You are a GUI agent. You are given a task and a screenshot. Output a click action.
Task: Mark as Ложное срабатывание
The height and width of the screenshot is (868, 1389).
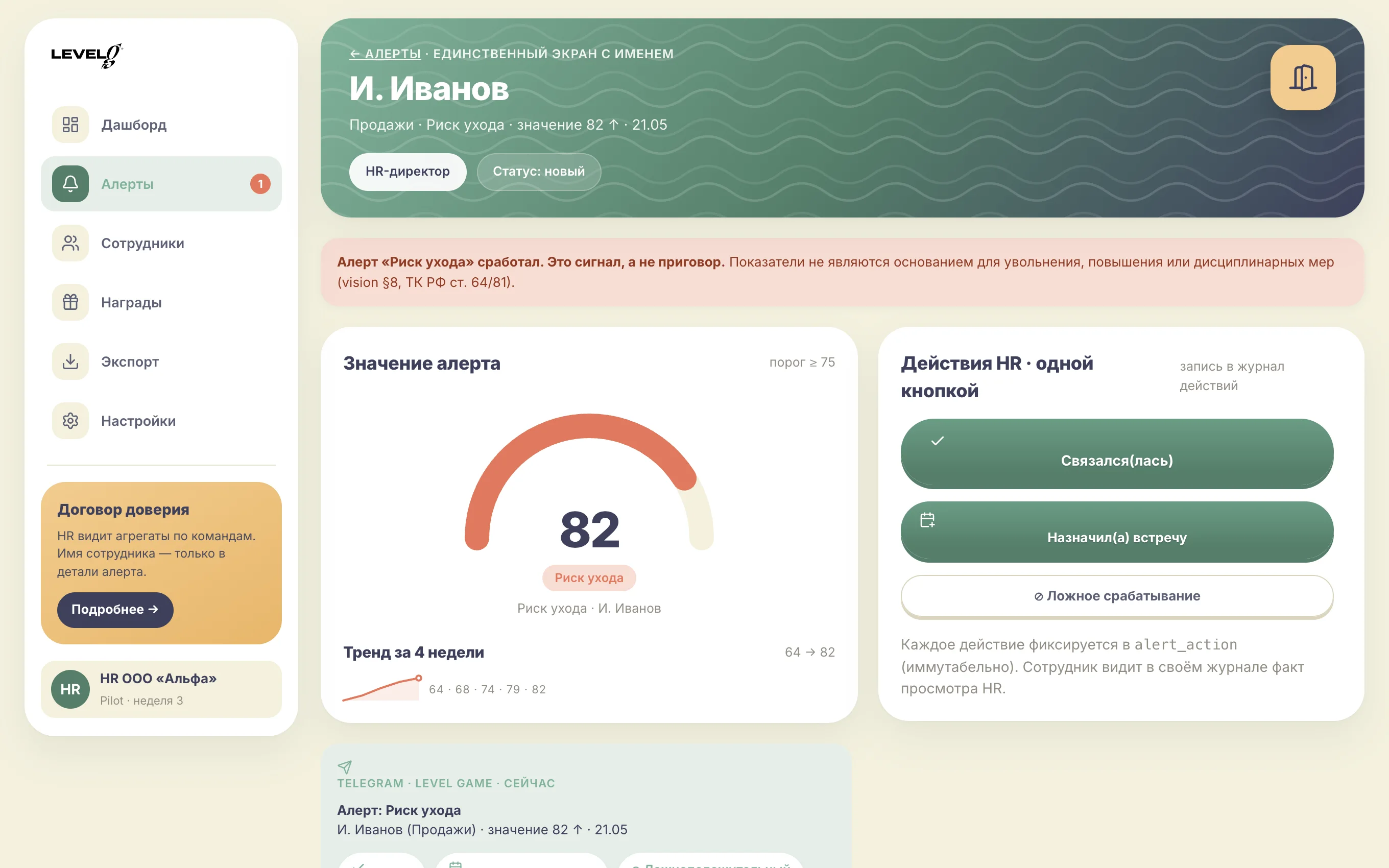pos(1116,596)
